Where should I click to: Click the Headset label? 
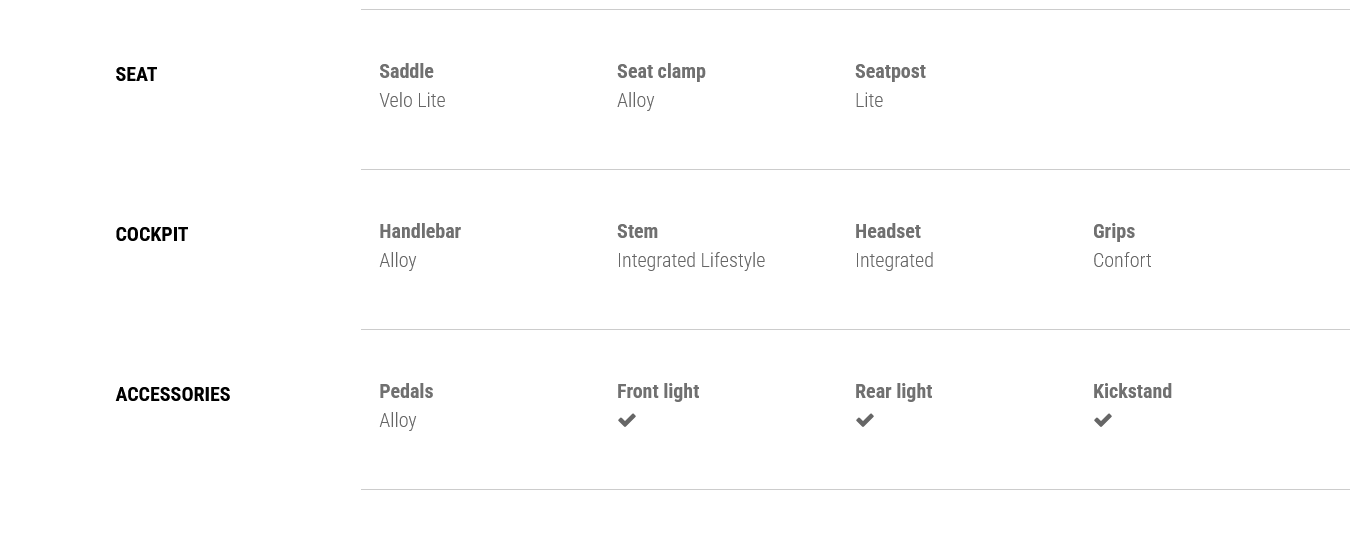click(888, 232)
